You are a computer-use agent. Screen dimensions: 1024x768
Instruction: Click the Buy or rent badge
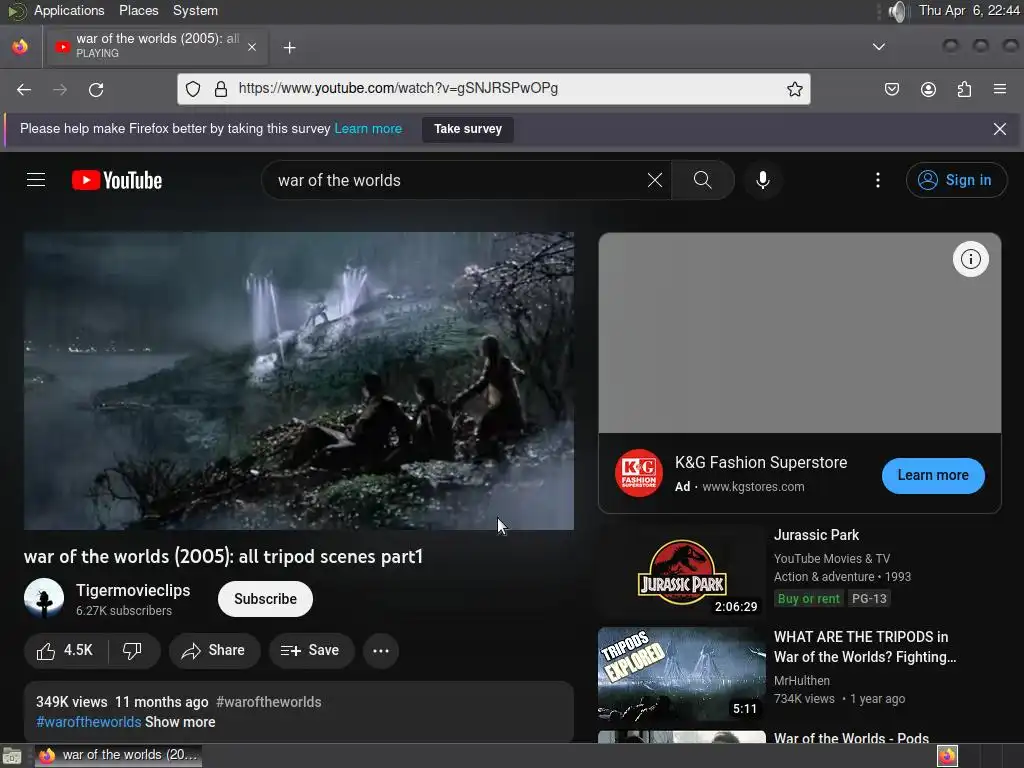pyautogui.click(x=808, y=598)
